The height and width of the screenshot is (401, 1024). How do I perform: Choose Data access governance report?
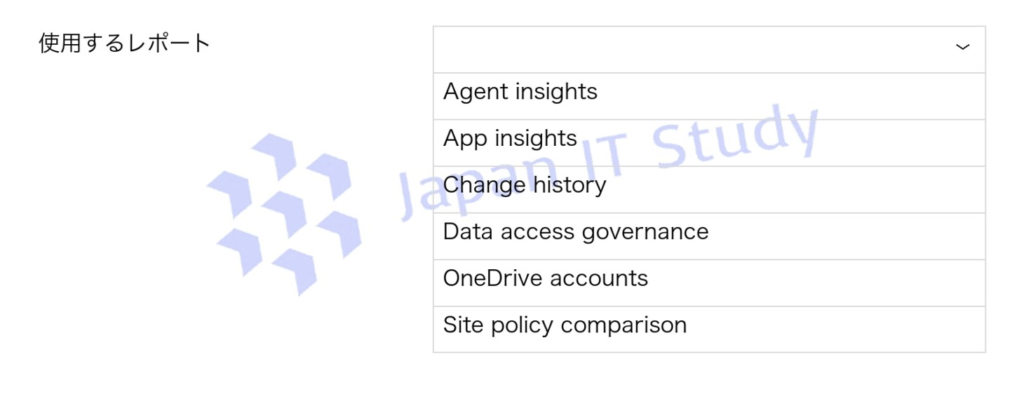575,232
